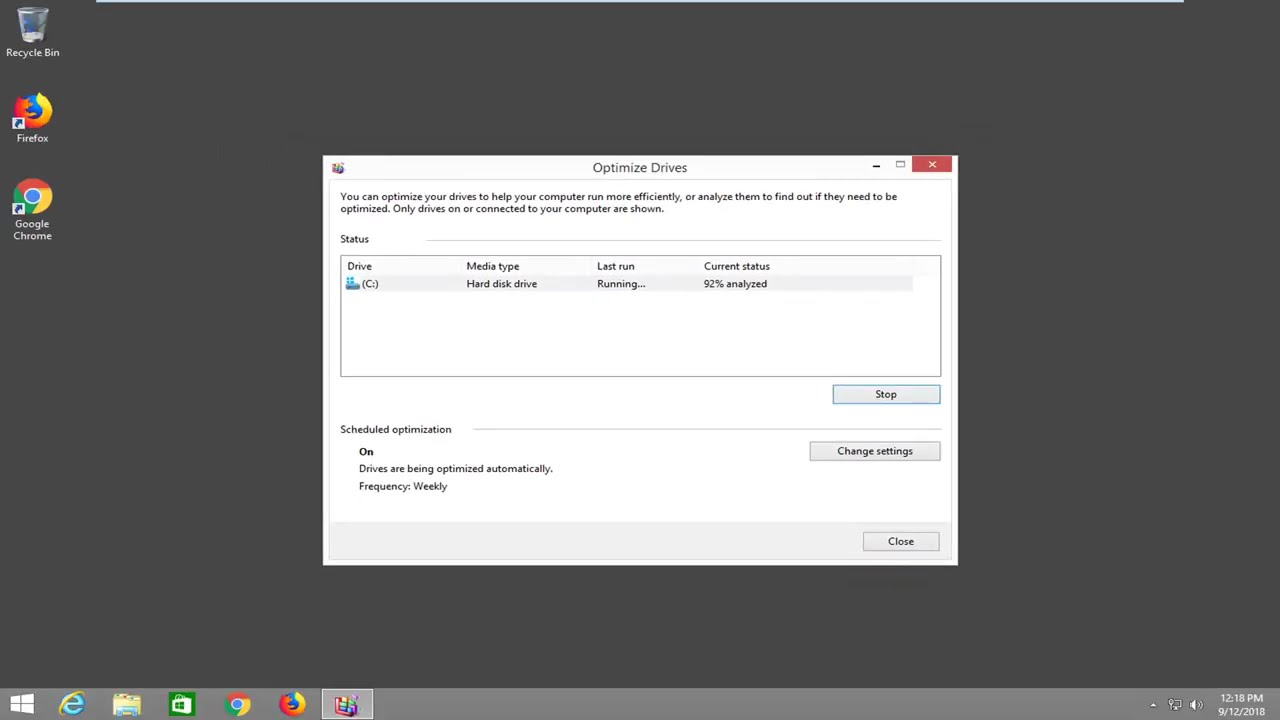Click the Frequency: Weekly text
The width and height of the screenshot is (1280, 720).
[x=403, y=486]
